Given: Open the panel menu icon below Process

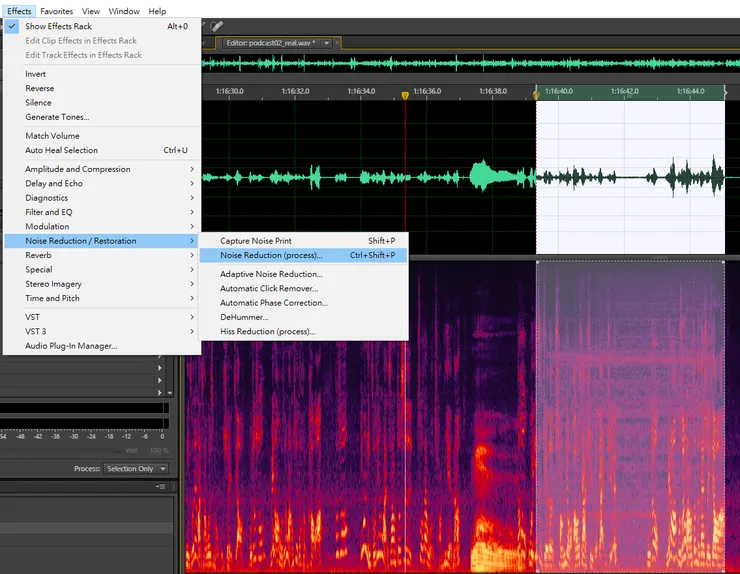Looking at the screenshot, I should click(x=163, y=486).
